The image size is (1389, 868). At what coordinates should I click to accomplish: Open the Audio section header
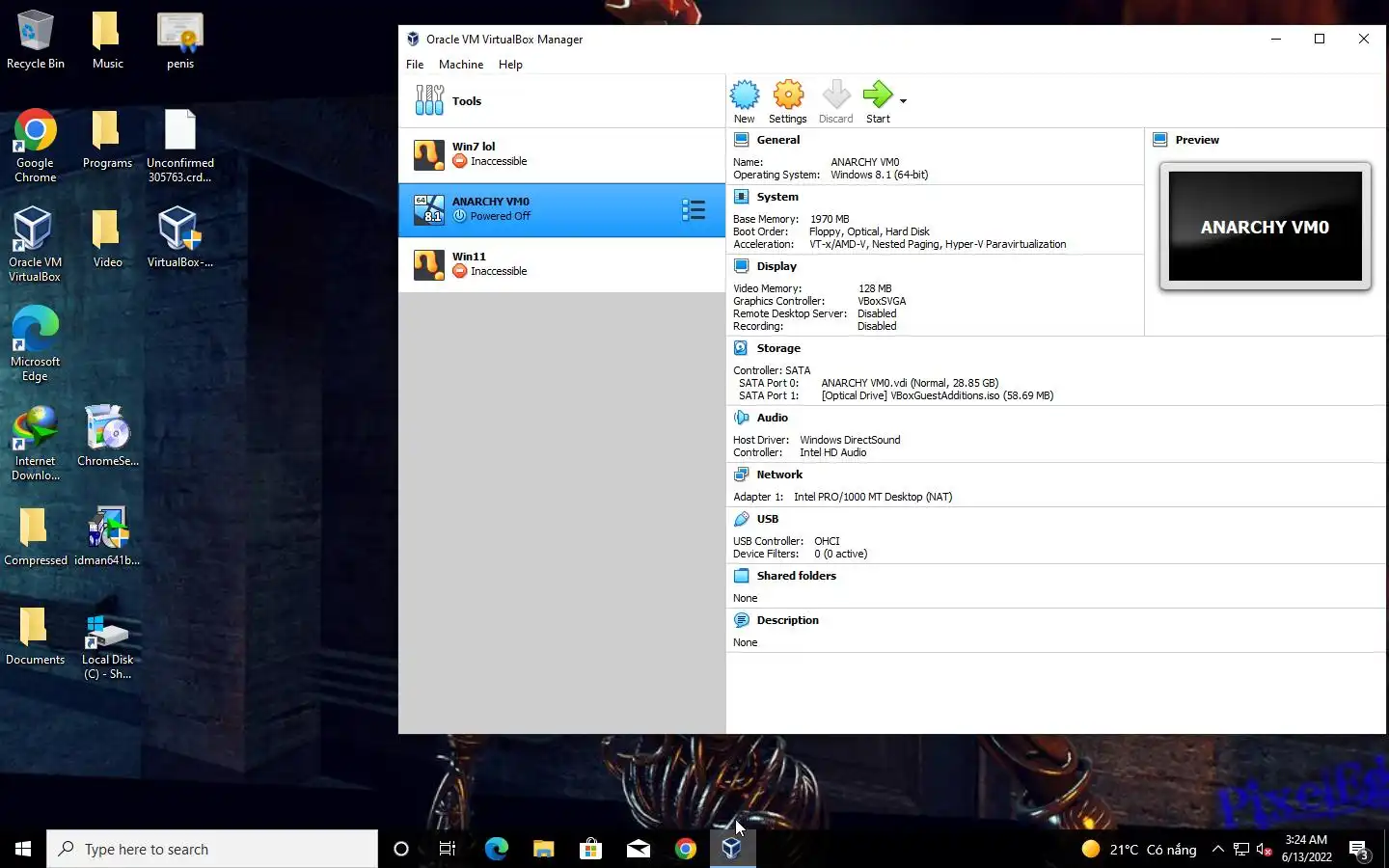(x=773, y=418)
